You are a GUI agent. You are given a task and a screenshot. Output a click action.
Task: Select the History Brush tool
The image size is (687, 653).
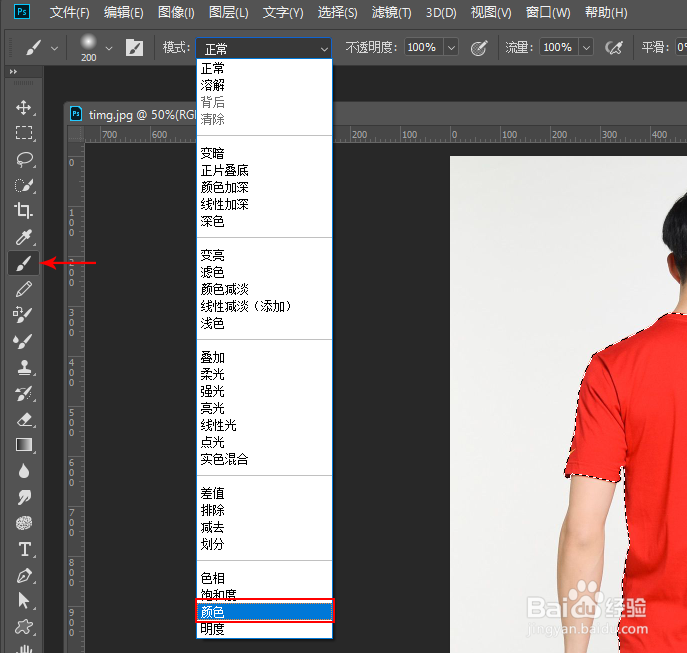click(x=24, y=394)
